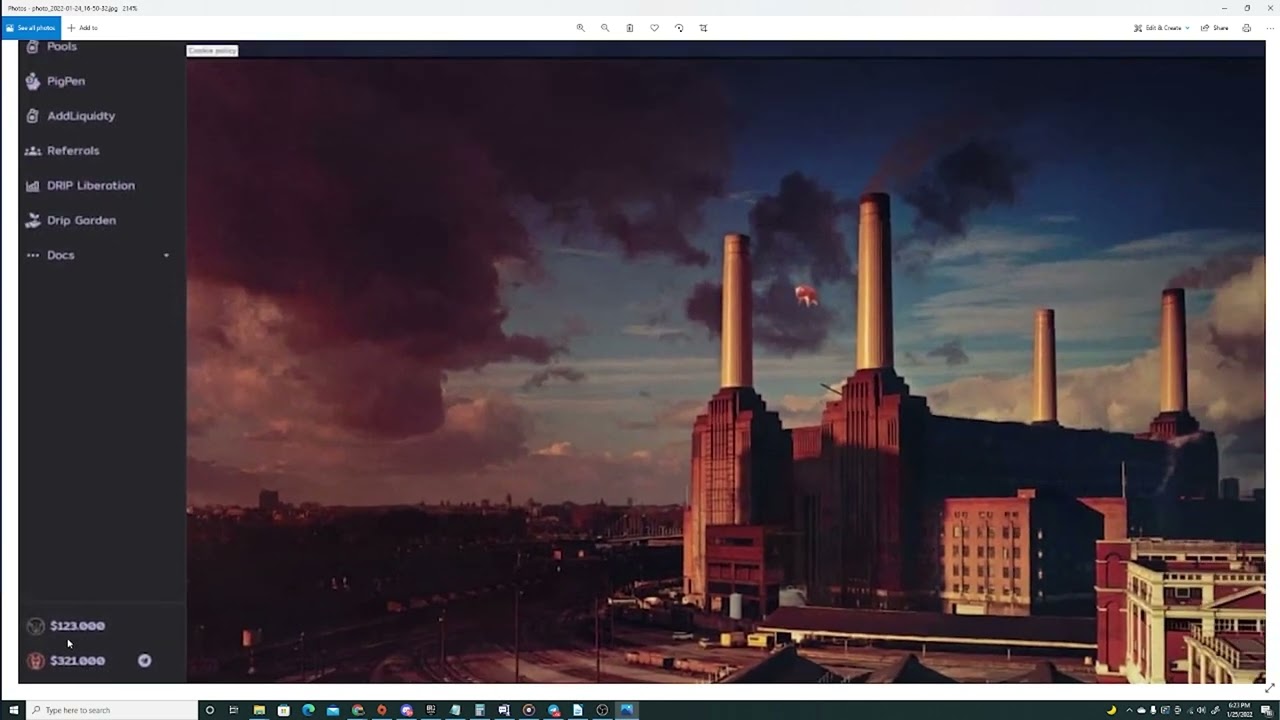Show hidden system tray icons

click(1128, 710)
